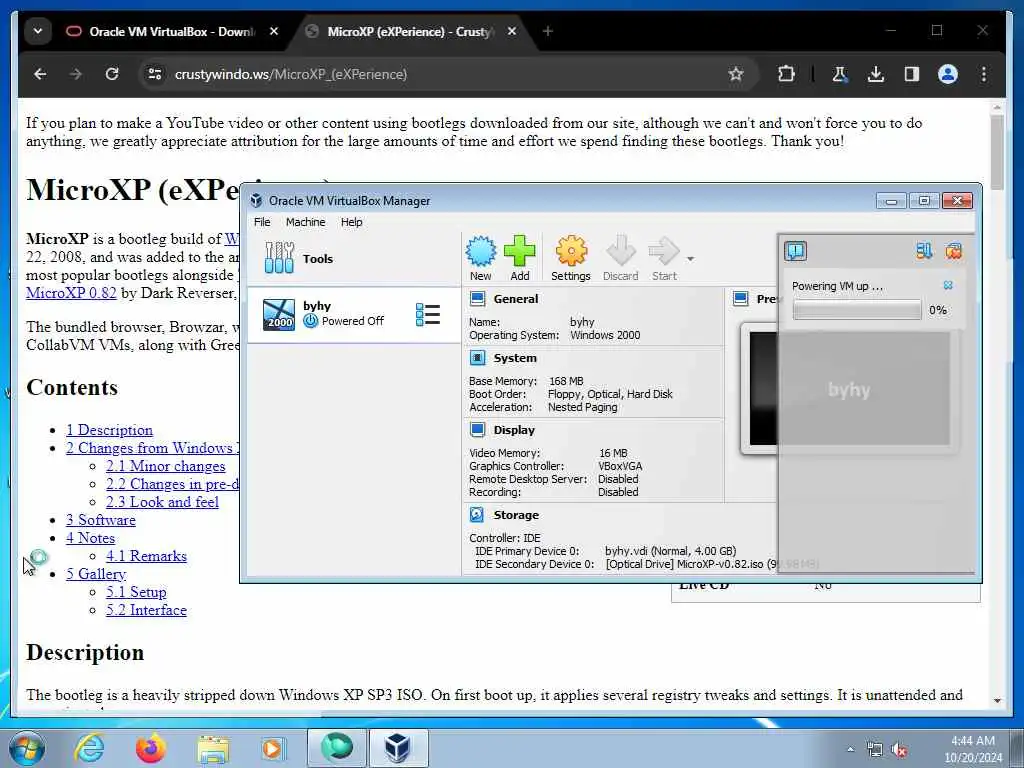Click the browser page vertical scrollbar
The height and width of the screenshot is (768, 1024).
[997, 152]
